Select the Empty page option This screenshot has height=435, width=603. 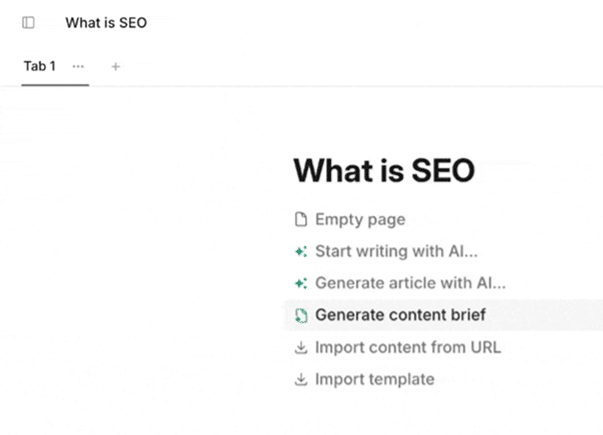[x=360, y=220]
